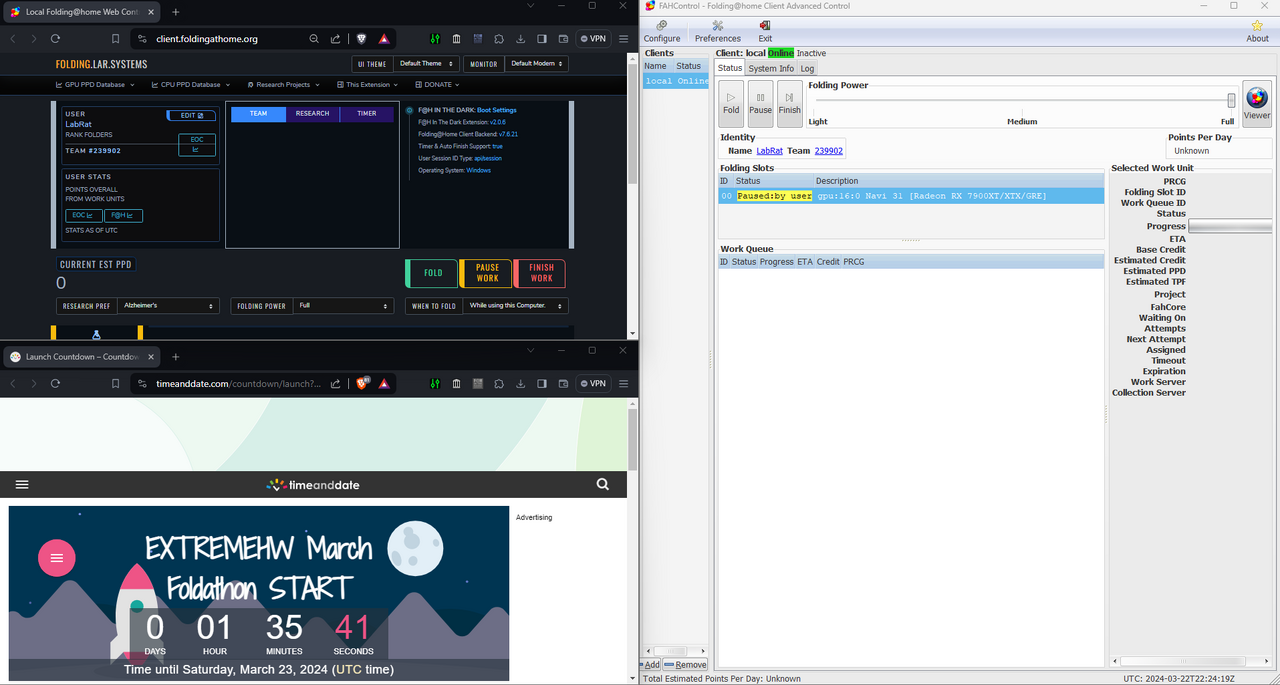Screen dimensions: 1280x685
Task: Click the Brave Shields icon in the top browser
Action: (361, 39)
